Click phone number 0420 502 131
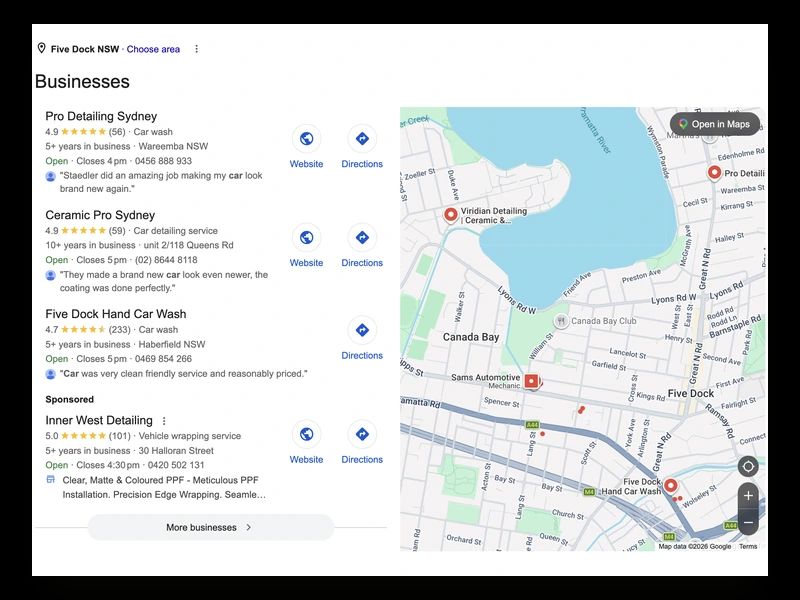 point(176,465)
